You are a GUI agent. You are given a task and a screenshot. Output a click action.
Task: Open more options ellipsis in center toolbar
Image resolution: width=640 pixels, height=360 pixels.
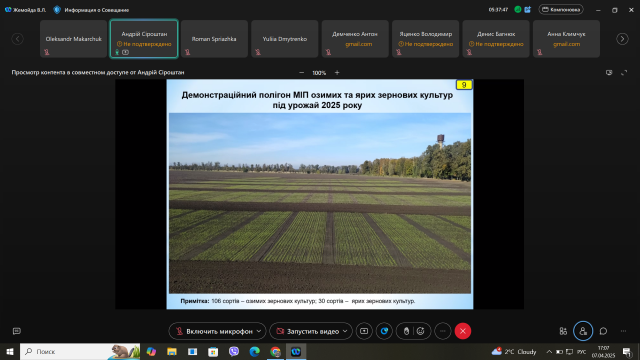point(442,331)
